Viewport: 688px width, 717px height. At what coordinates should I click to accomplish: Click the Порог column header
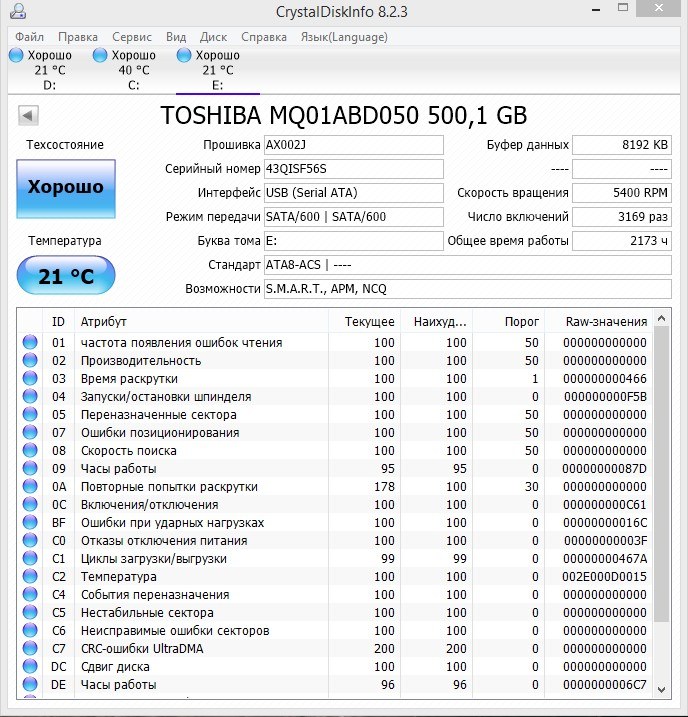coord(508,321)
